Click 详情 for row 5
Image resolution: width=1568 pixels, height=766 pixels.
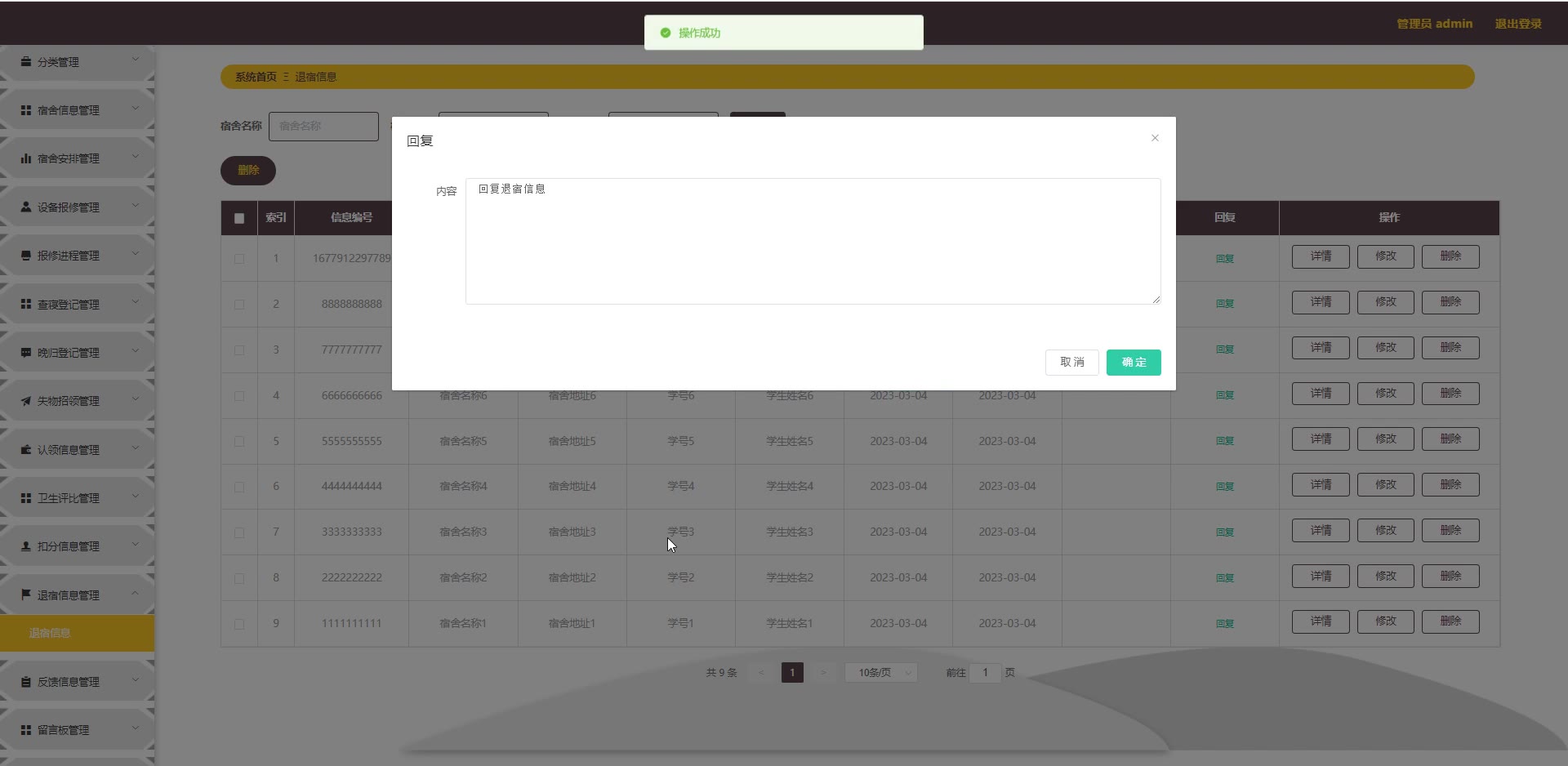(x=1321, y=439)
